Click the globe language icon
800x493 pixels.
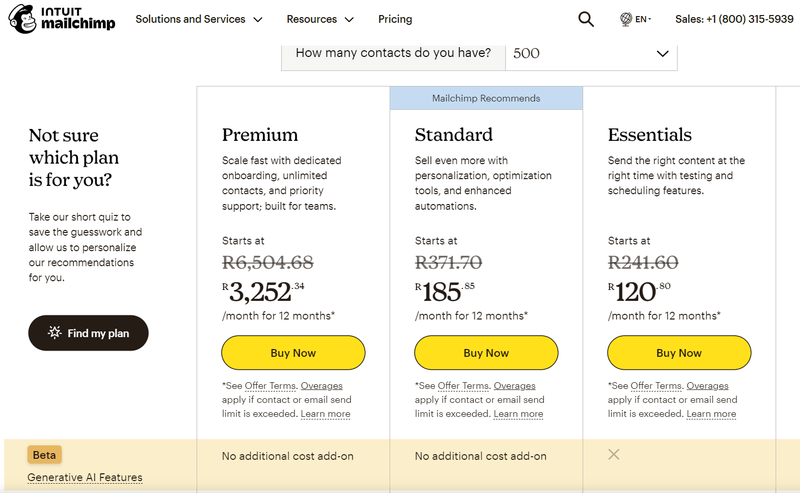tap(626, 19)
